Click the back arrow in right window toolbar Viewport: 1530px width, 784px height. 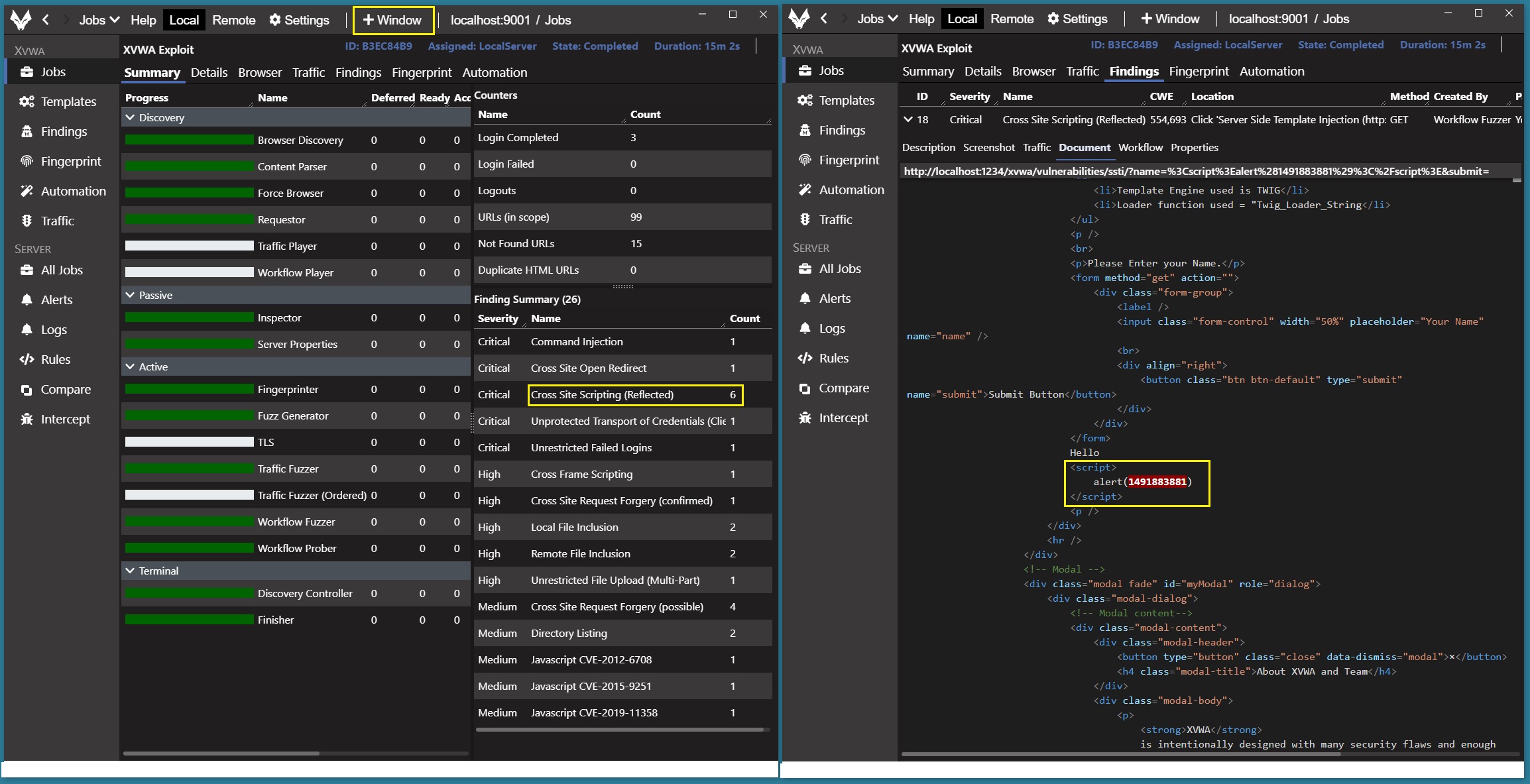(823, 19)
